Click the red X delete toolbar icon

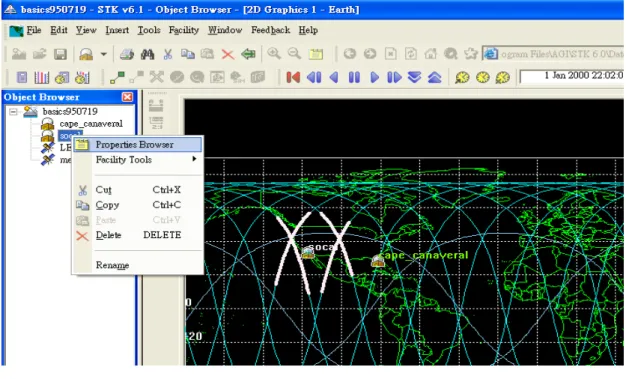tap(228, 54)
